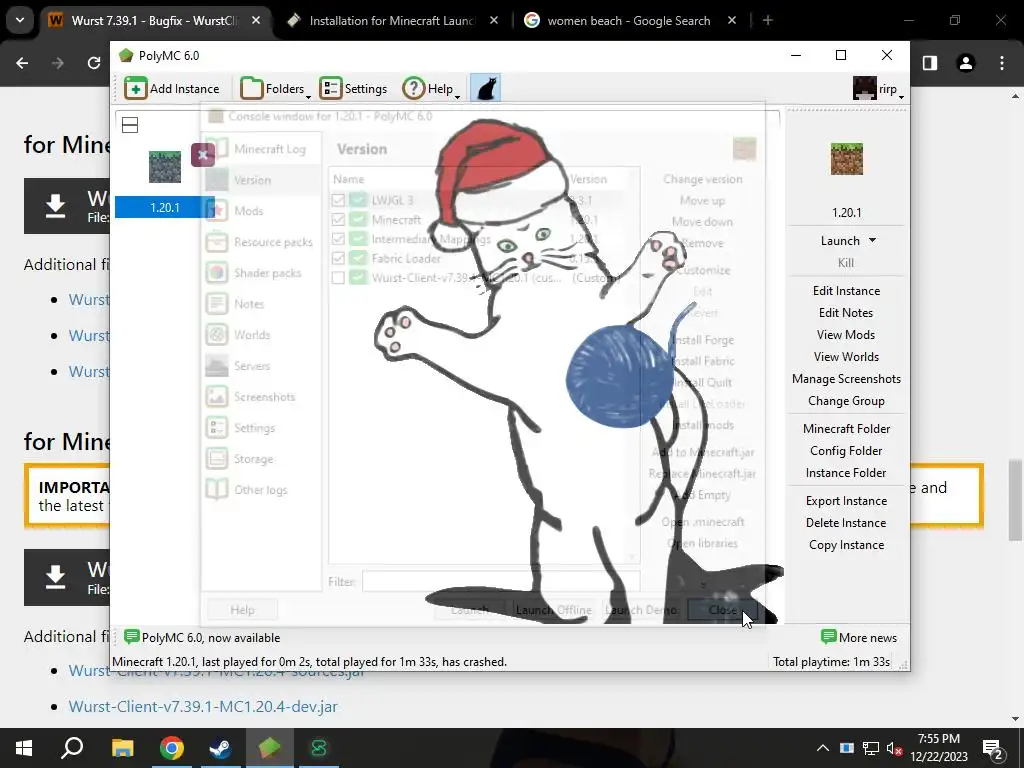The height and width of the screenshot is (768, 1024).
Task: Open a new browser tab
Action: [x=768, y=20]
